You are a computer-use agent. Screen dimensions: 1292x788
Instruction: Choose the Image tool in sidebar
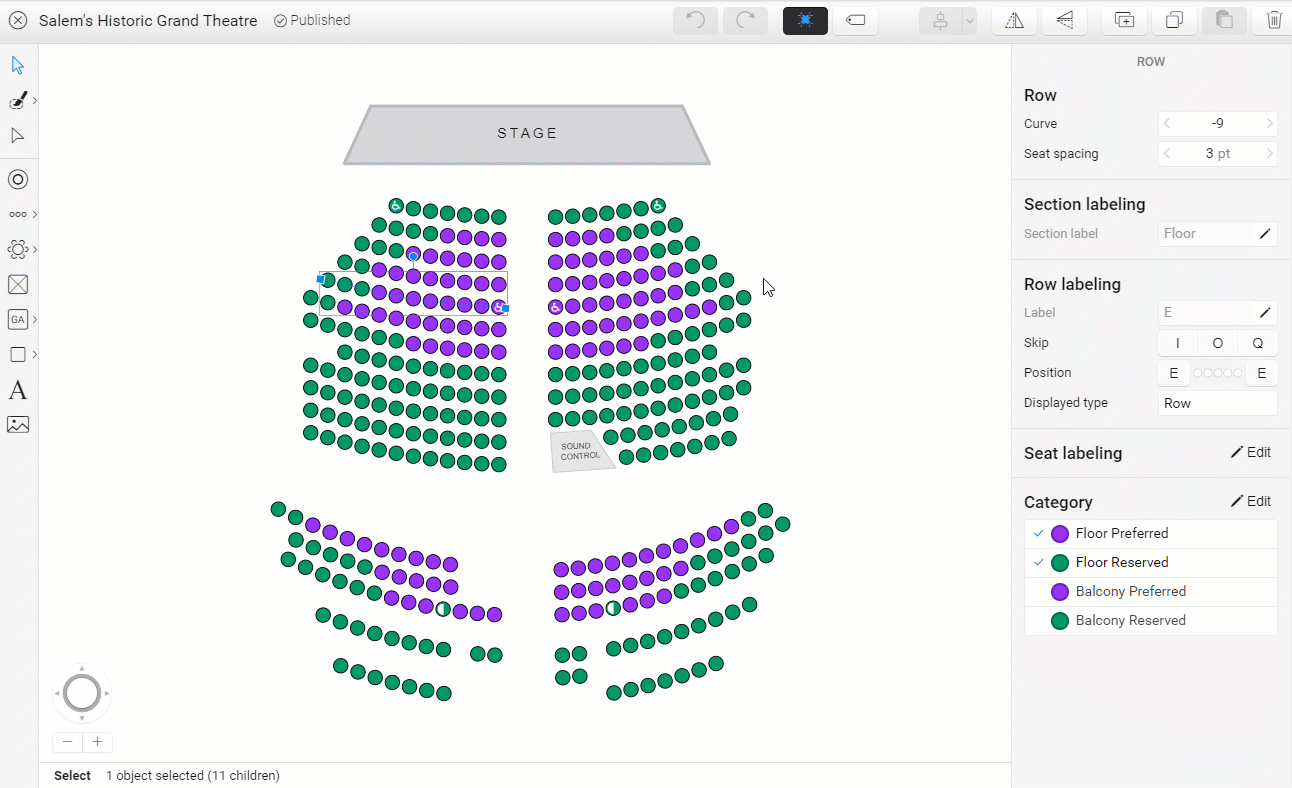pyautogui.click(x=17, y=424)
